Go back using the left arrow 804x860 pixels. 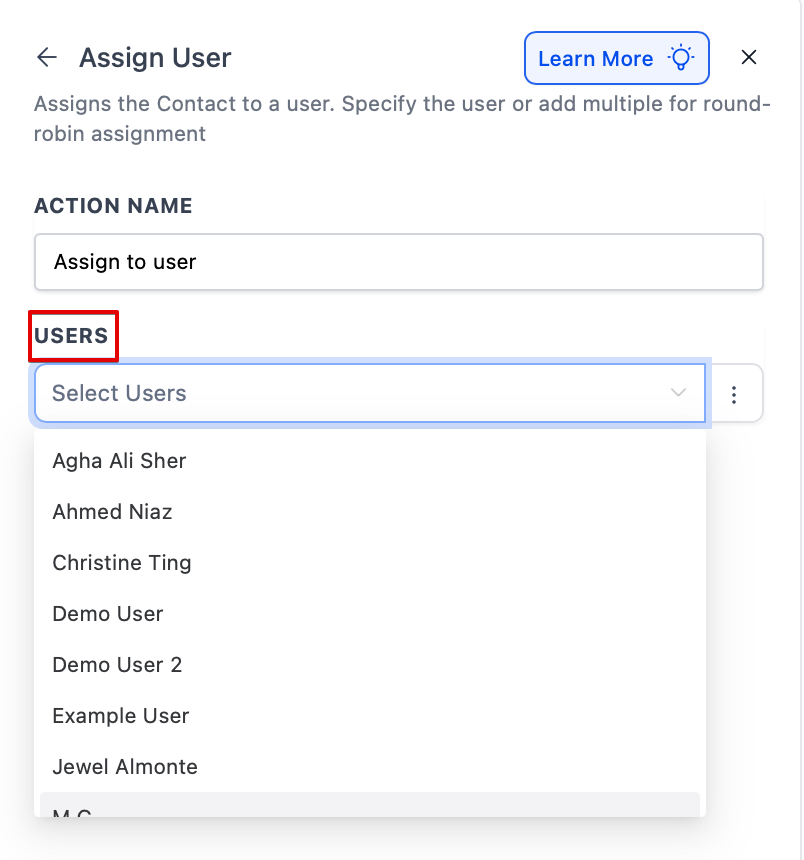(x=47, y=58)
